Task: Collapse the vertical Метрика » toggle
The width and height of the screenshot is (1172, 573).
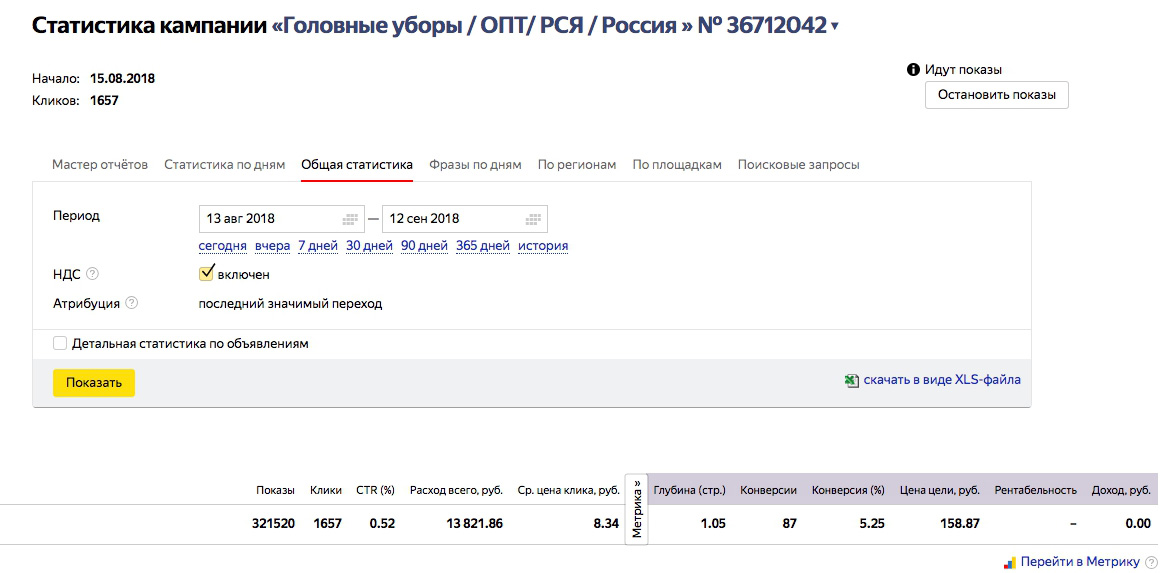Action: tap(637, 509)
